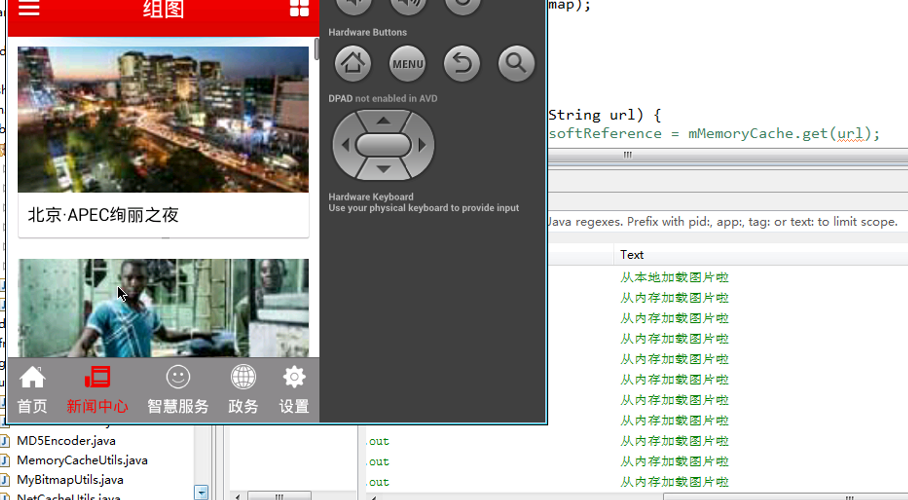Open the 首页 home tab
Image resolution: width=908 pixels, height=500 pixels.
pyautogui.click(x=32, y=390)
